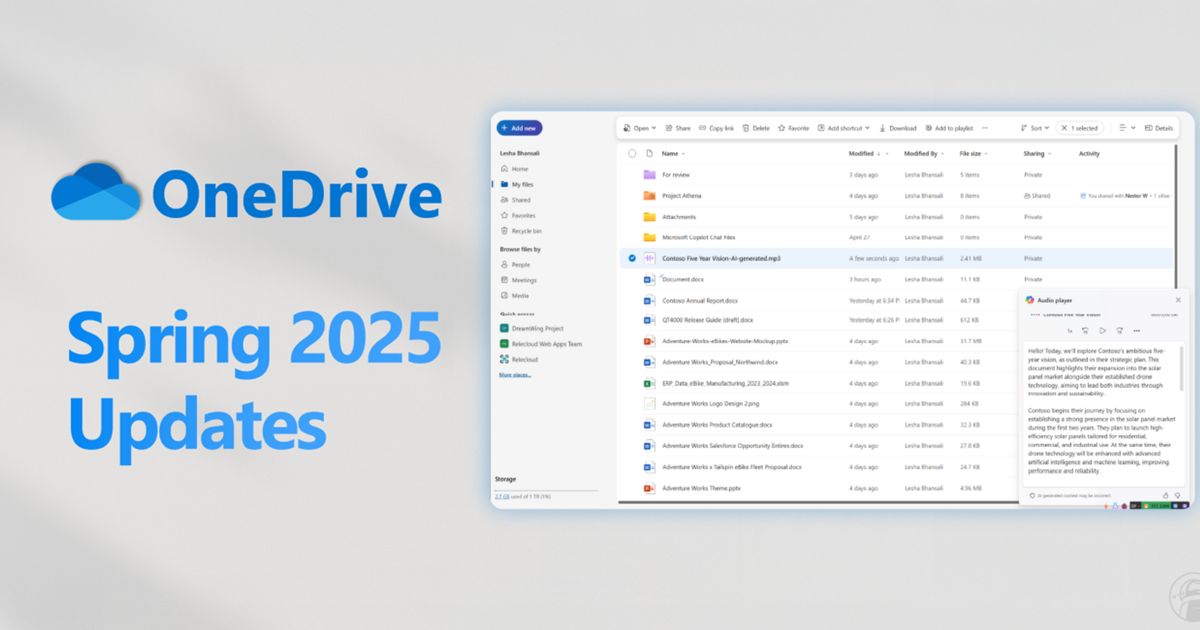Click the Project Athena activity entry
Viewport: 1200px width, 630px height.
point(1125,196)
